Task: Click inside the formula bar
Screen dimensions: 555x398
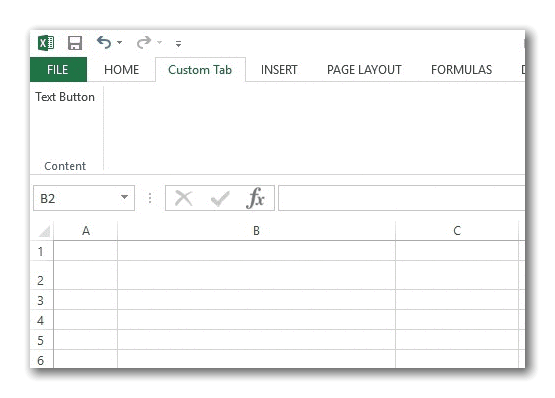Action: (401, 198)
